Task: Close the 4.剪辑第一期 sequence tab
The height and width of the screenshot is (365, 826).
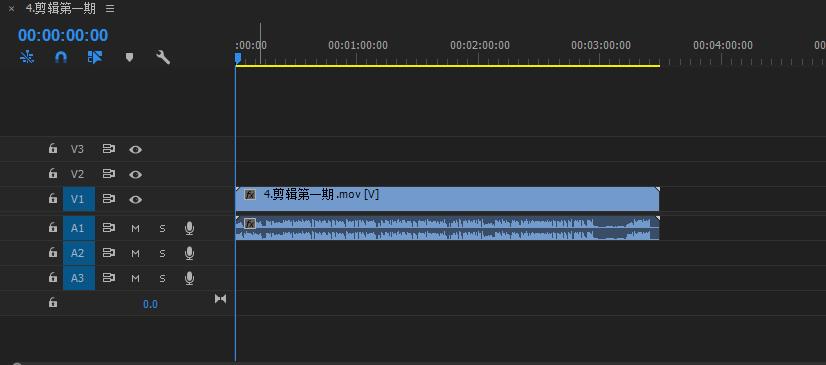Action: (11, 9)
